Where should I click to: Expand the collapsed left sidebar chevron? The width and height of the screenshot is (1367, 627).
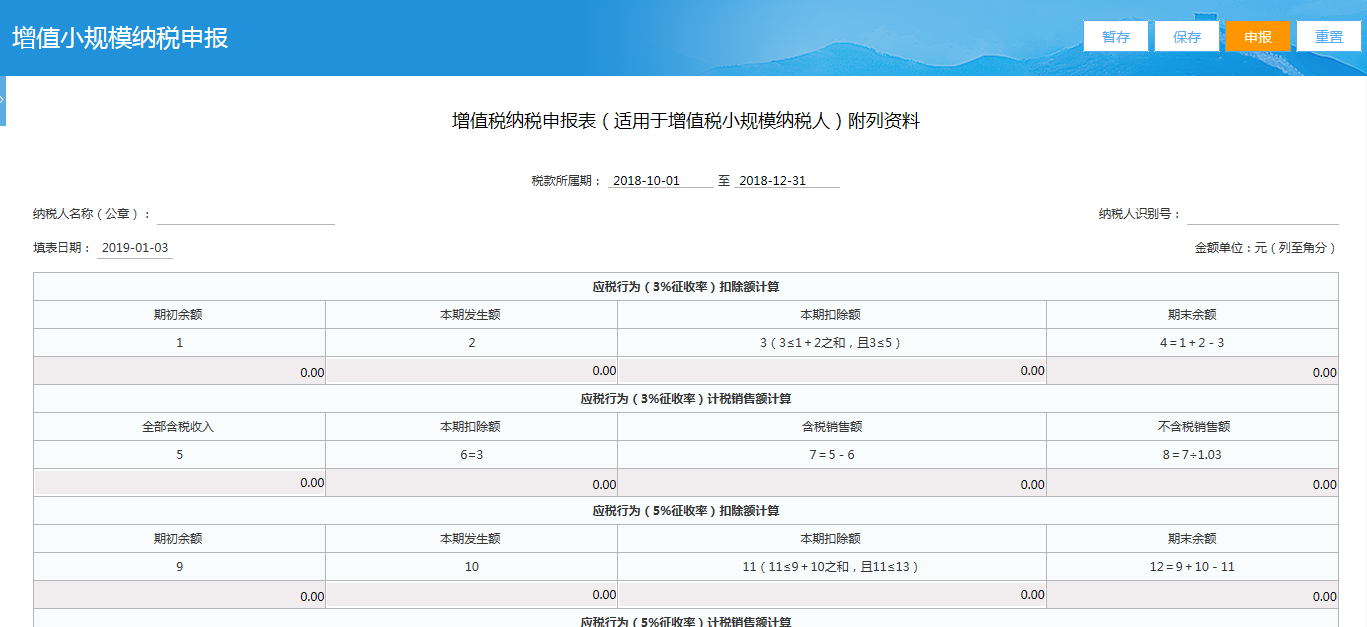(3, 99)
